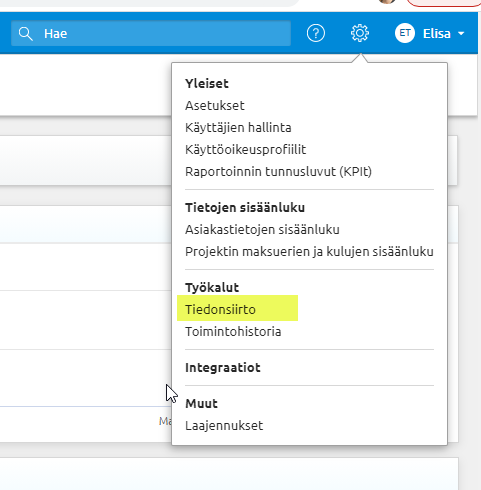Viewport: 481px width, 490px height.
Task: Click the search magnifier icon
Action: tap(25, 34)
